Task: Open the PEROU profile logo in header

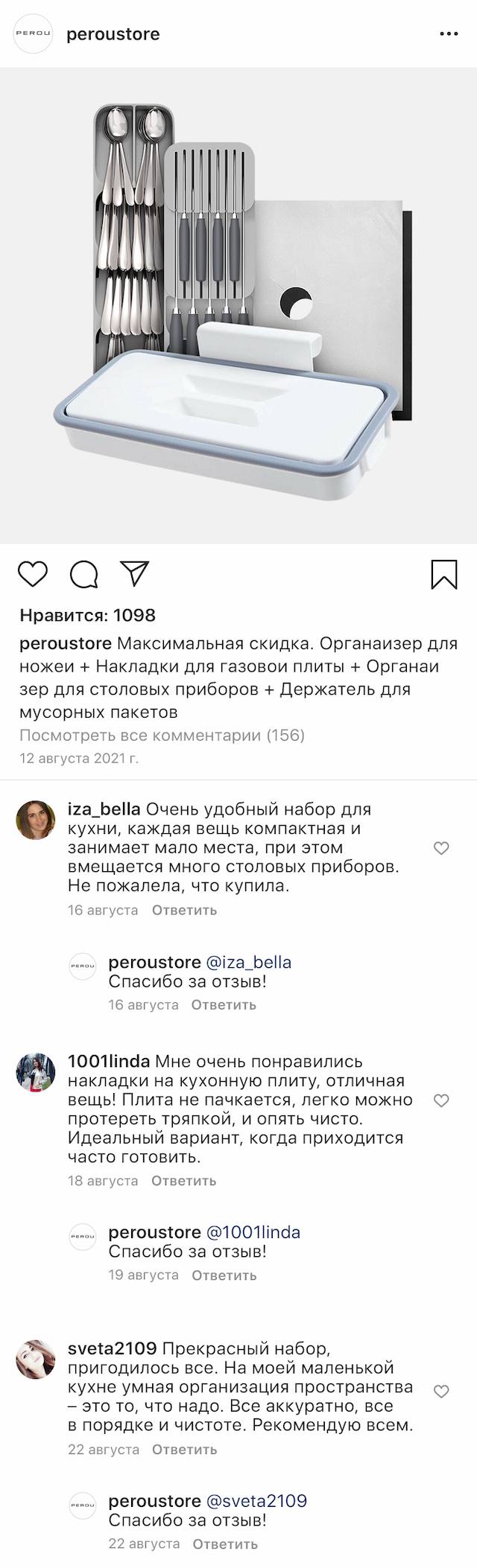Action: 34,34
